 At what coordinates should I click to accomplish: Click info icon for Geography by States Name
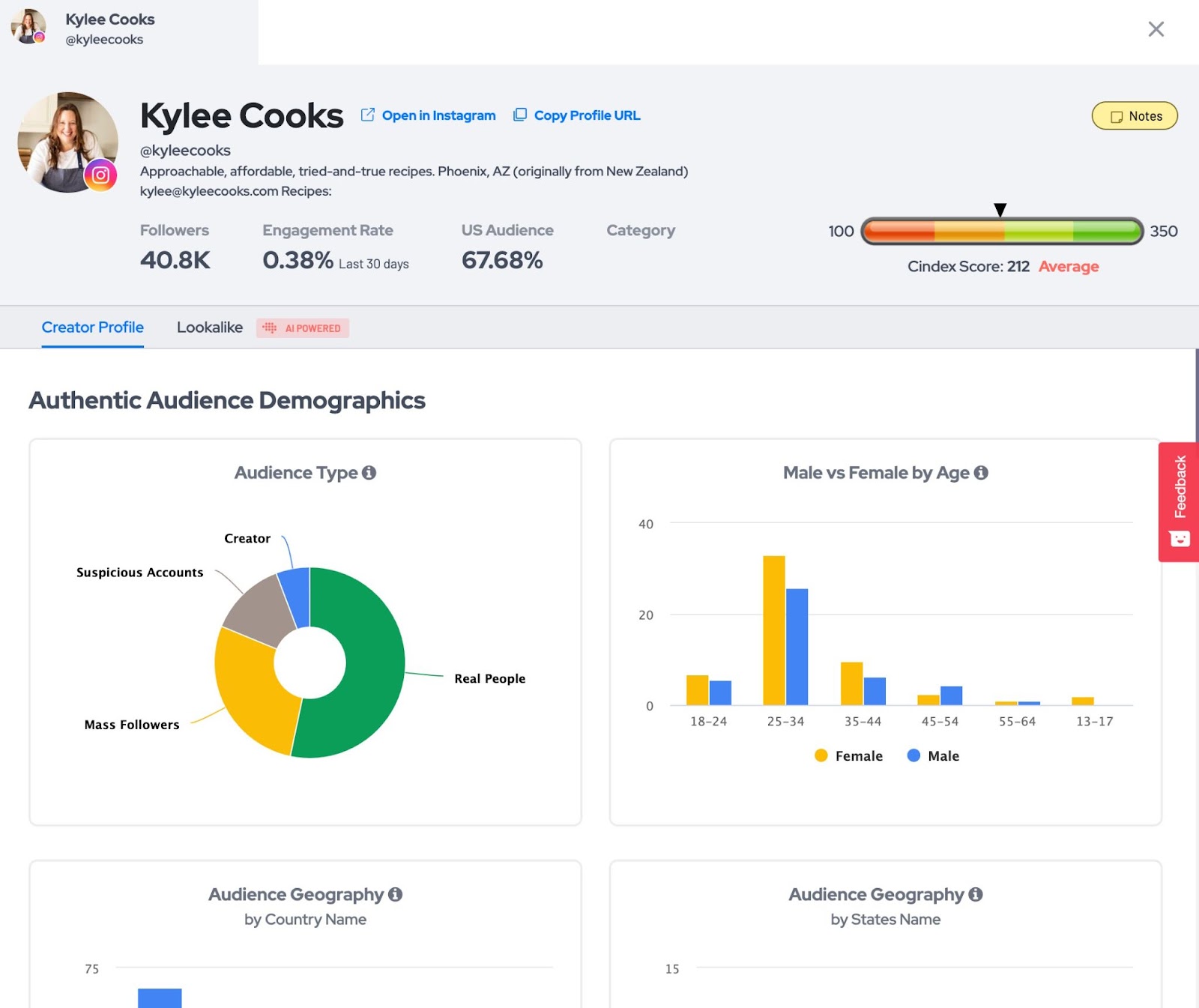pos(976,895)
